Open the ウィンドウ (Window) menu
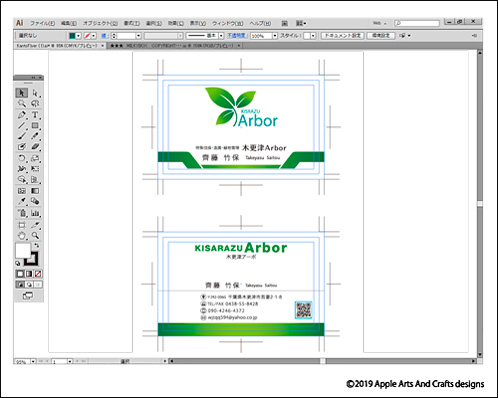This screenshot has width=498, height=398. (x=228, y=23)
